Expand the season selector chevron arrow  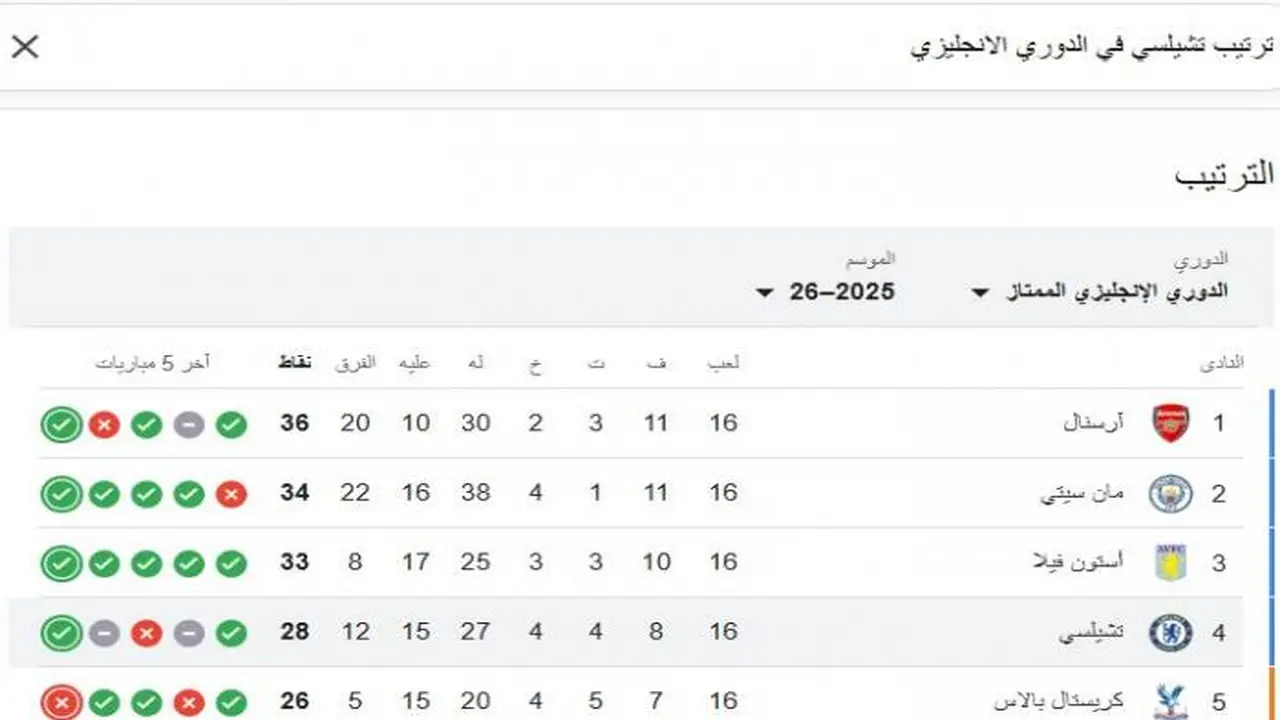(764, 293)
